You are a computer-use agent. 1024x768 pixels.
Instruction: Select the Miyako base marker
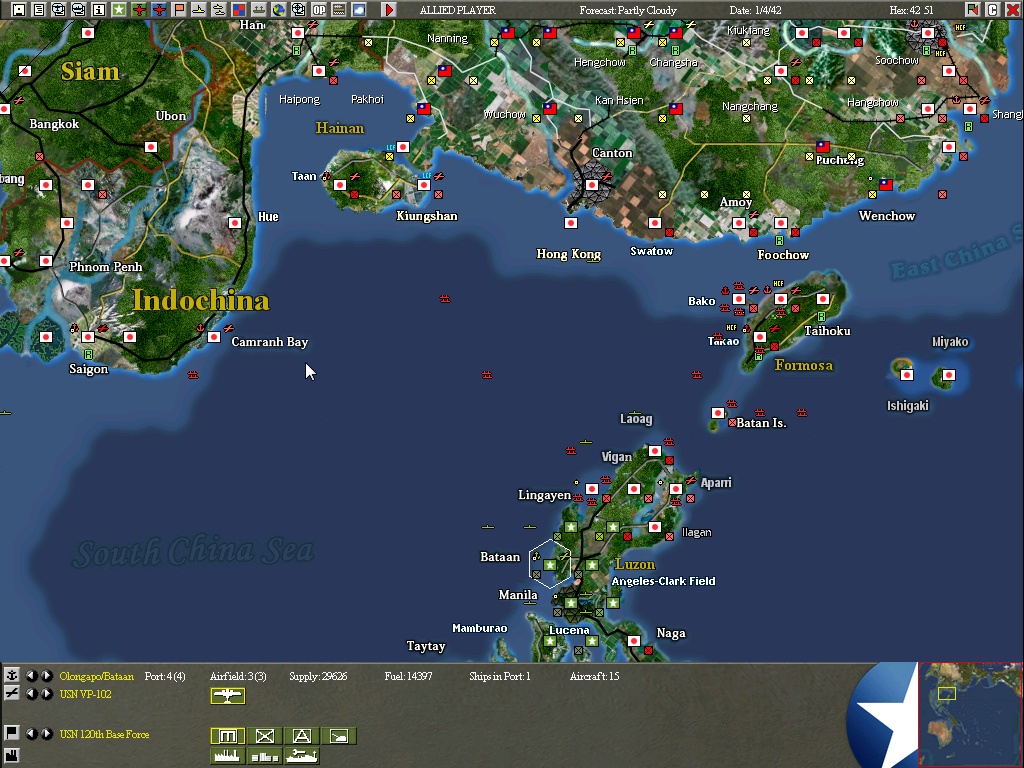(x=948, y=375)
